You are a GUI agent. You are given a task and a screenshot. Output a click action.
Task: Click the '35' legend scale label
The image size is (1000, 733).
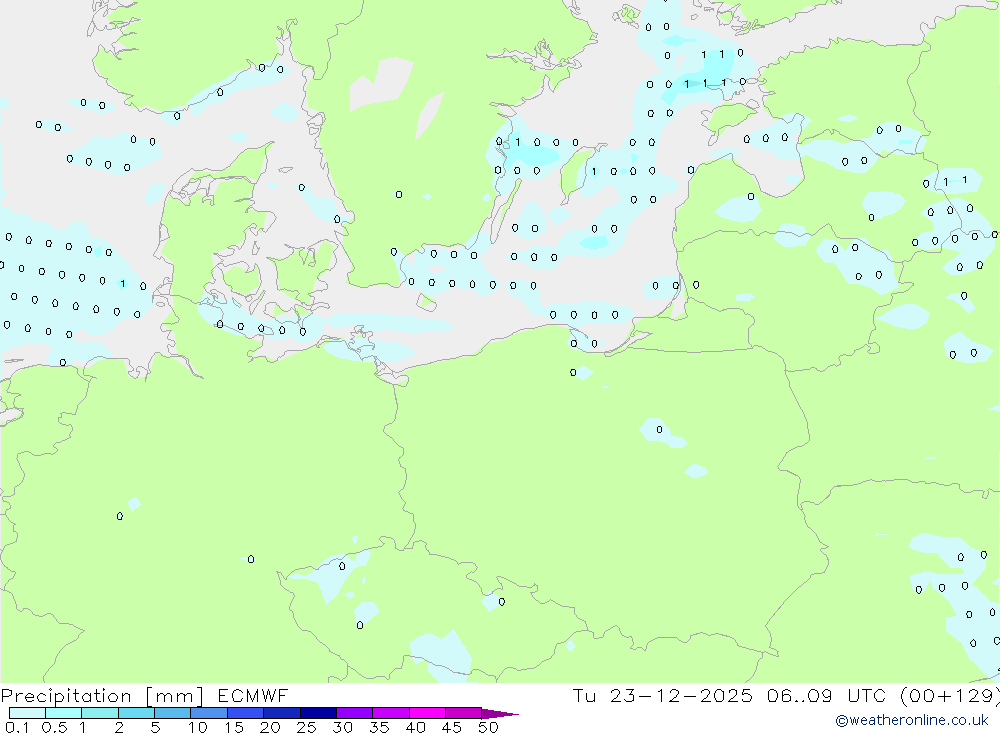pyautogui.click(x=379, y=727)
